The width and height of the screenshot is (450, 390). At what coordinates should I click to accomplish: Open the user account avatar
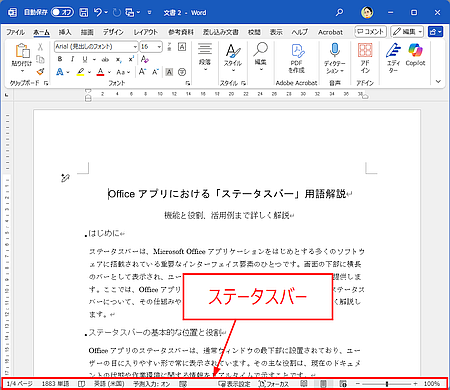[x=367, y=12]
